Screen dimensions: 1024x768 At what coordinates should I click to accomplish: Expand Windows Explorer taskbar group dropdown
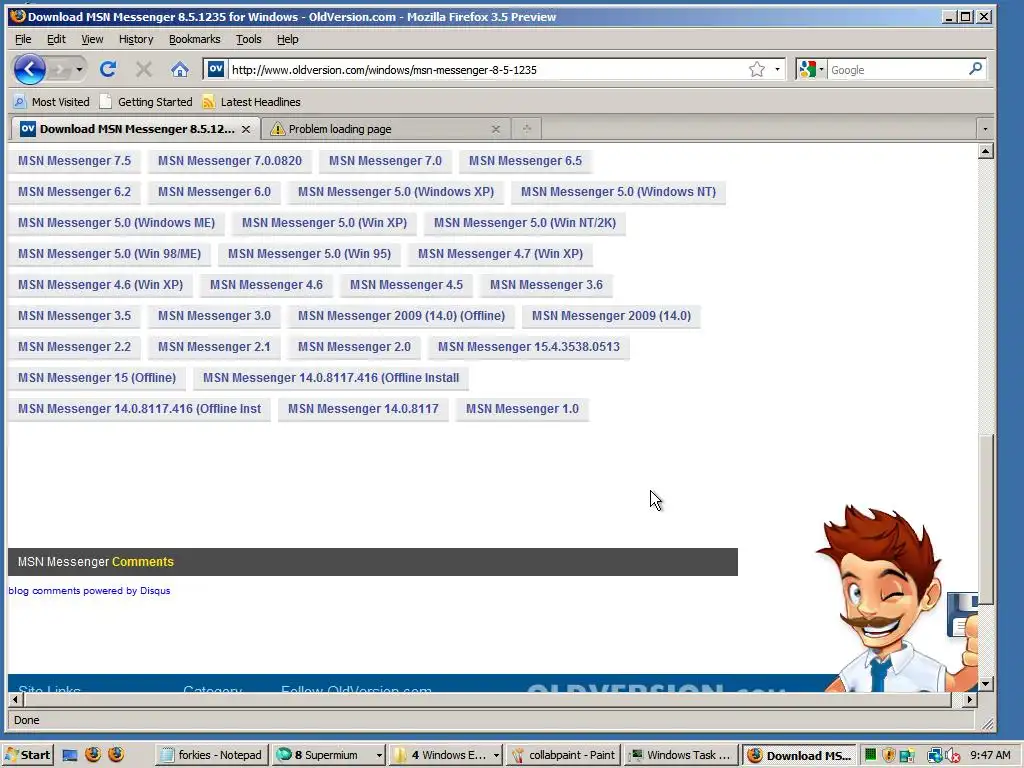pyautogui.click(x=496, y=756)
